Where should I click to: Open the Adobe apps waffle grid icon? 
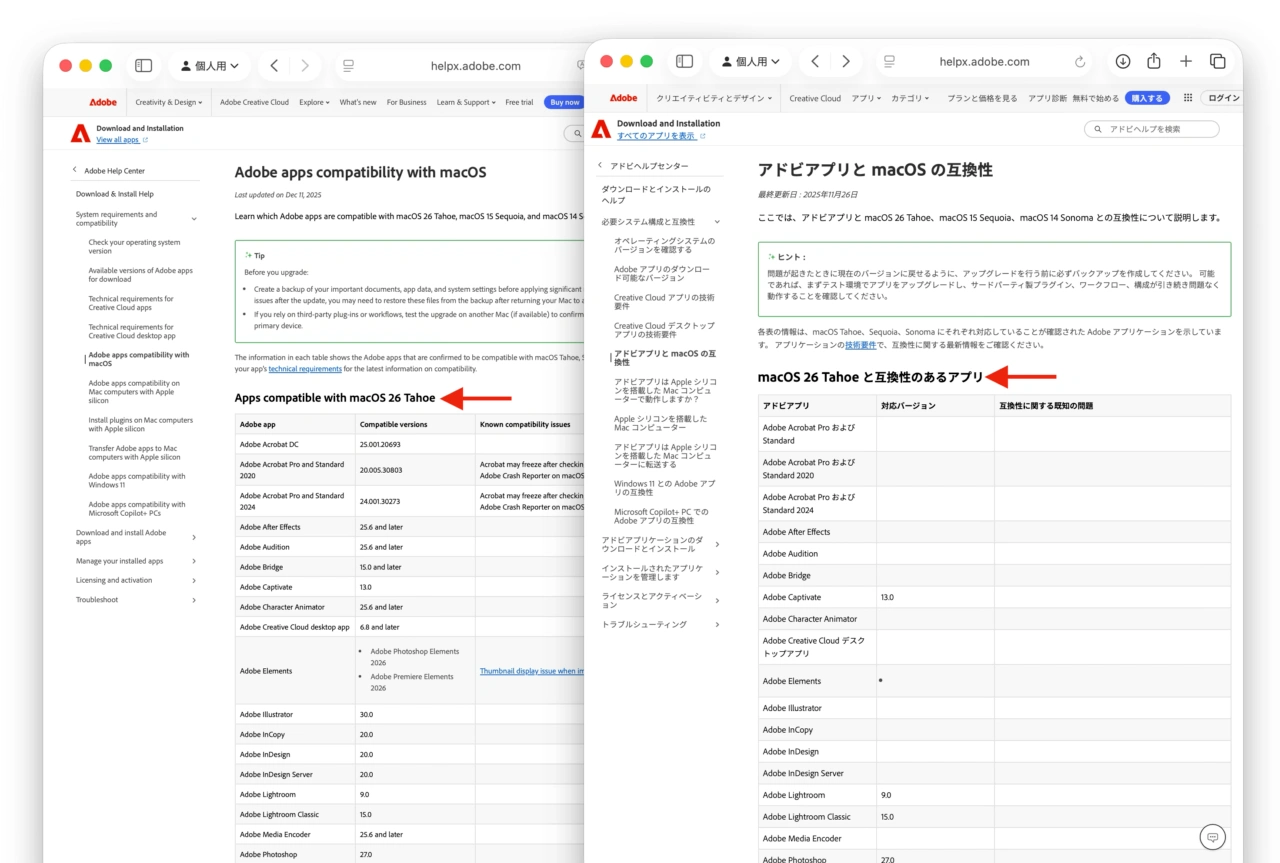coord(1190,97)
